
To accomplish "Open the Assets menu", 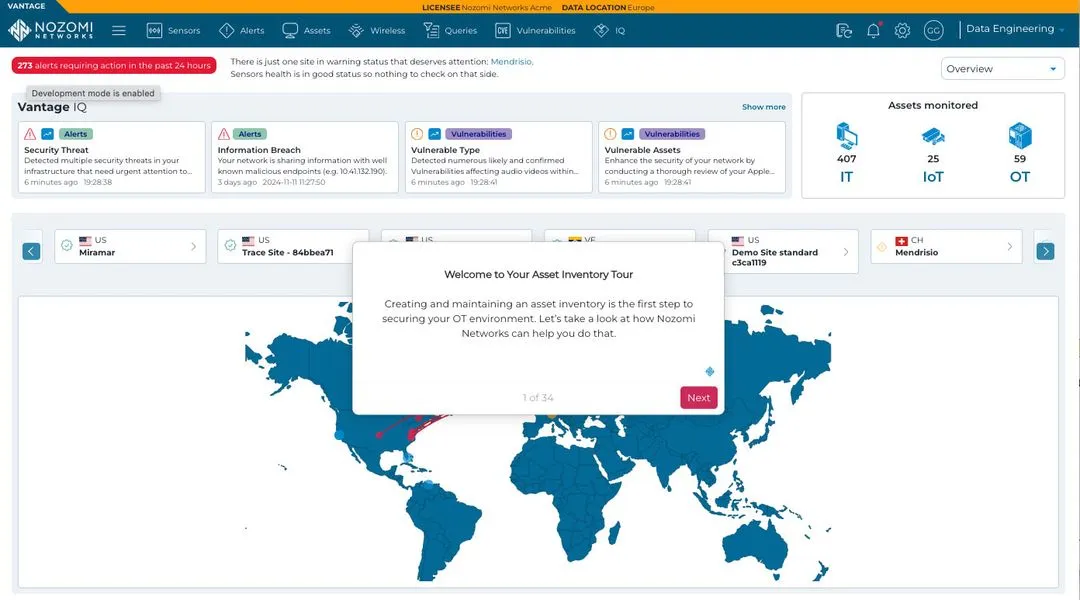I will tap(307, 30).
